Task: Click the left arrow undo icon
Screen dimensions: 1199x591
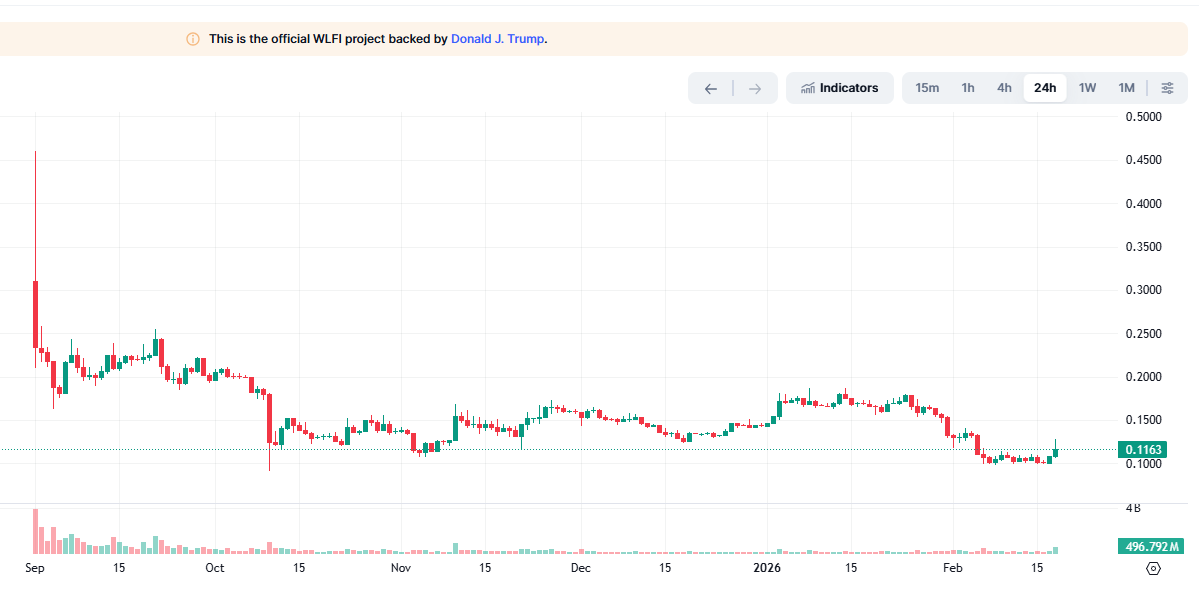Action: pos(711,88)
